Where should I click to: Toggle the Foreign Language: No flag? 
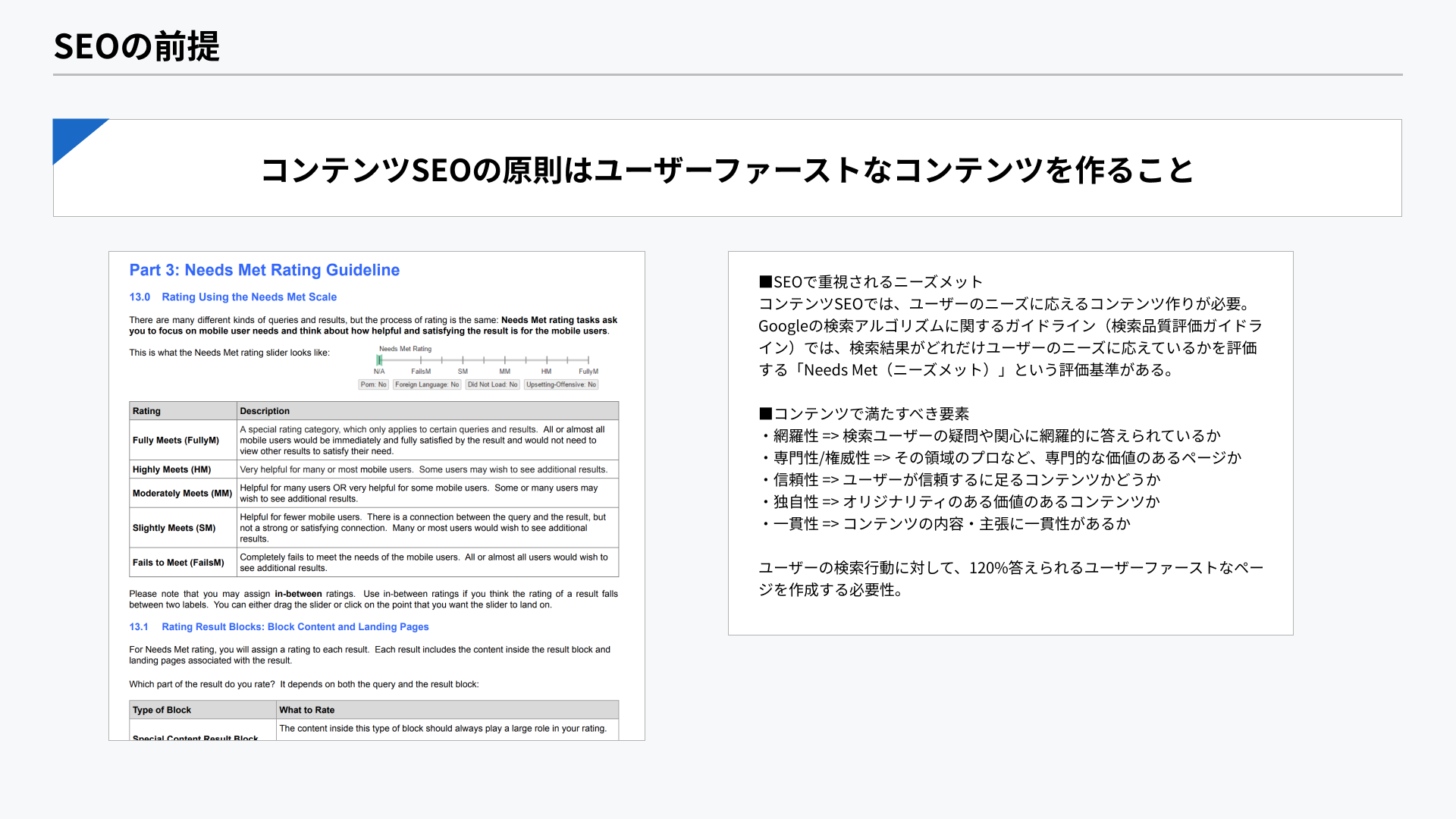coord(427,384)
